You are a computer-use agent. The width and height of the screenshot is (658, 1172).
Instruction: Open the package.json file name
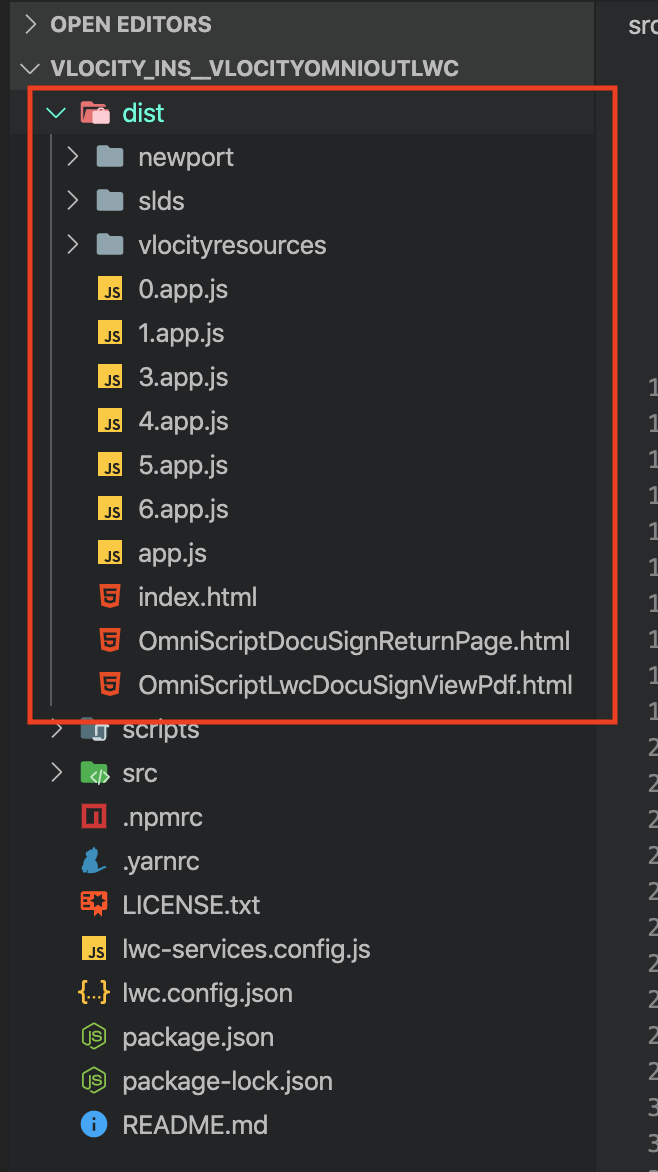click(x=198, y=1037)
